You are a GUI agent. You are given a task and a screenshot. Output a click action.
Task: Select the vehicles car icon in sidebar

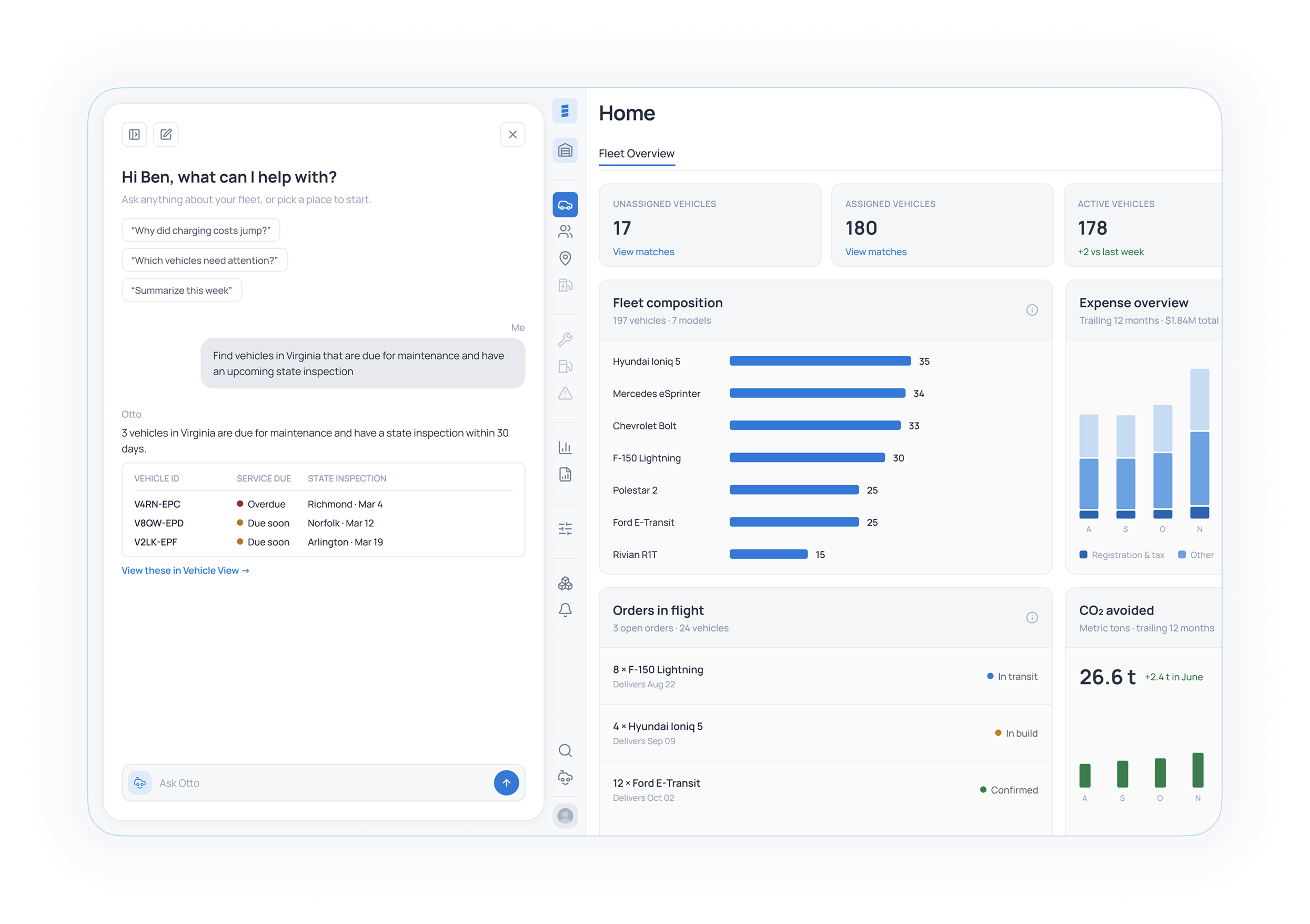tap(565, 205)
